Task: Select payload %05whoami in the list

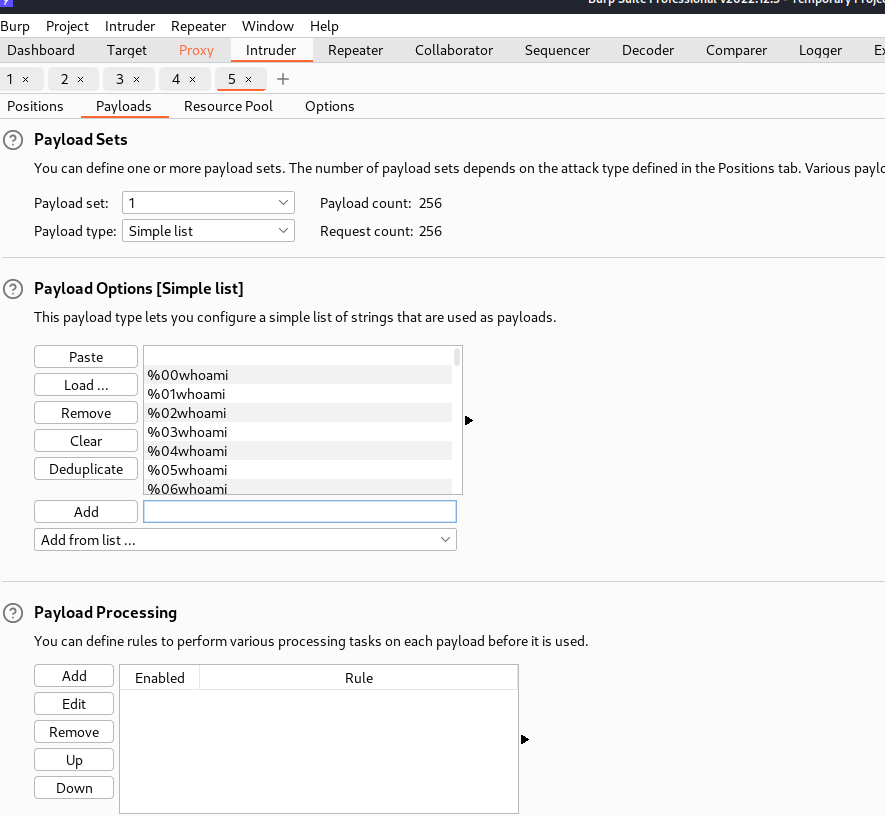Action: point(298,470)
